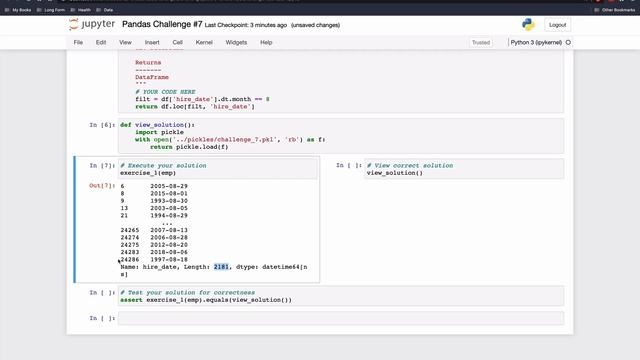
Task: Click the In [7] prompt
Action: pos(102,166)
